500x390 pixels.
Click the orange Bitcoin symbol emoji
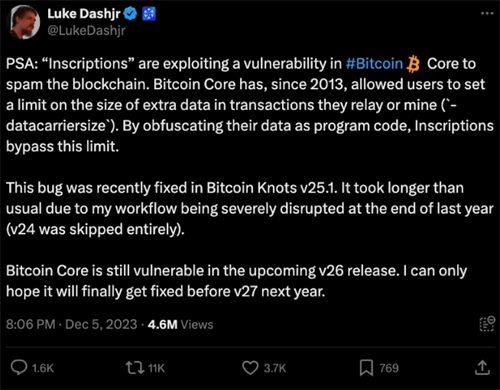(413, 64)
